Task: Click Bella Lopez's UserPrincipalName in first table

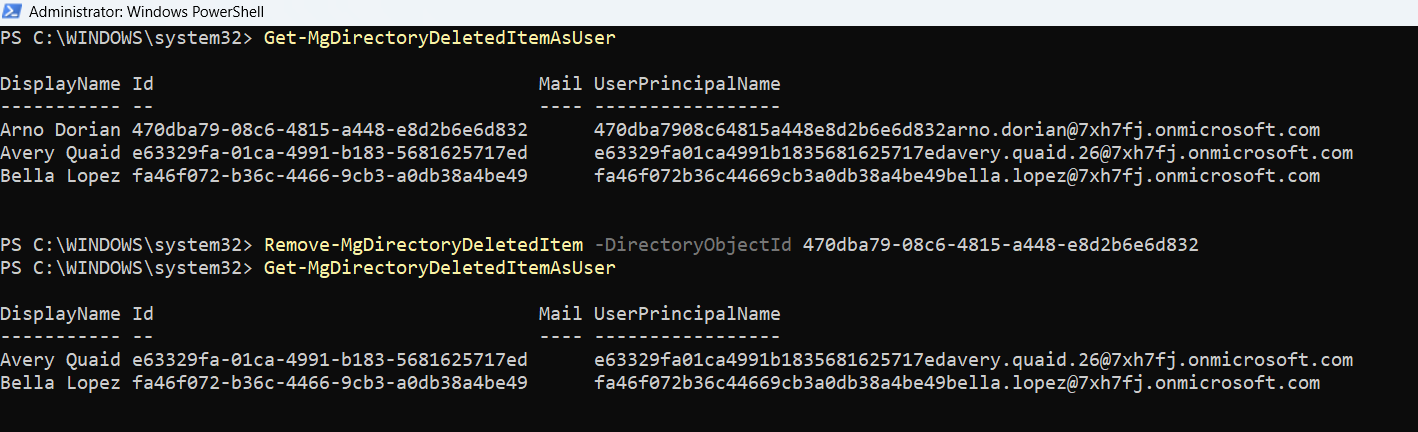Action: point(956,176)
